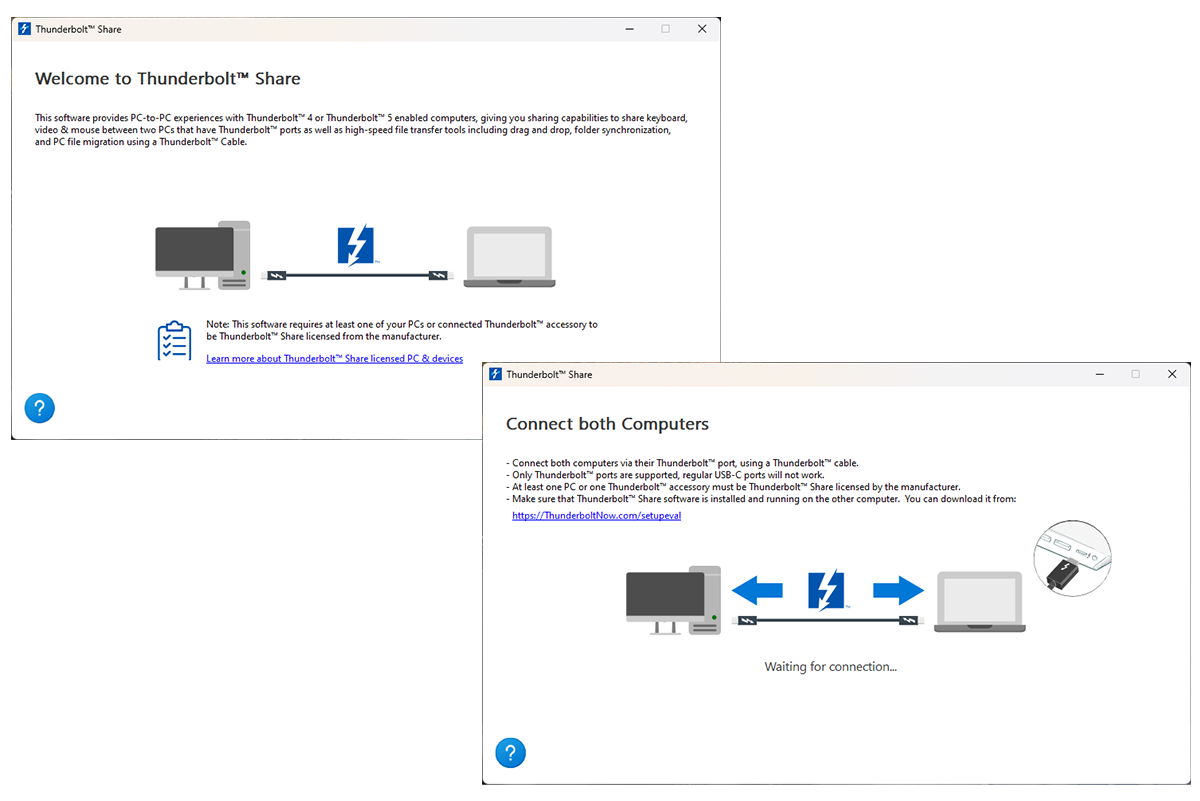Viewport: 1200px width, 801px height.
Task: Click the laptop illustration in the Welcome window
Action: [x=509, y=257]
